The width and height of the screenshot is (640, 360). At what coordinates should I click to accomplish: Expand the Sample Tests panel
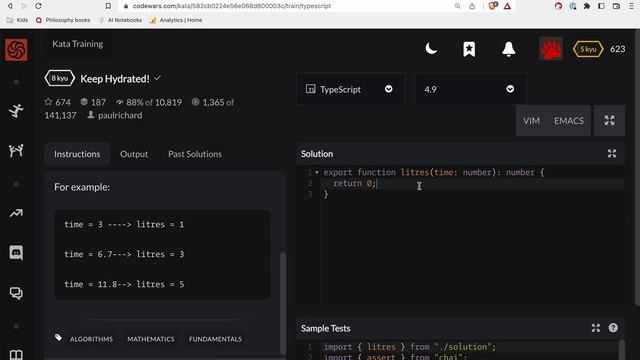pos(596,328)
